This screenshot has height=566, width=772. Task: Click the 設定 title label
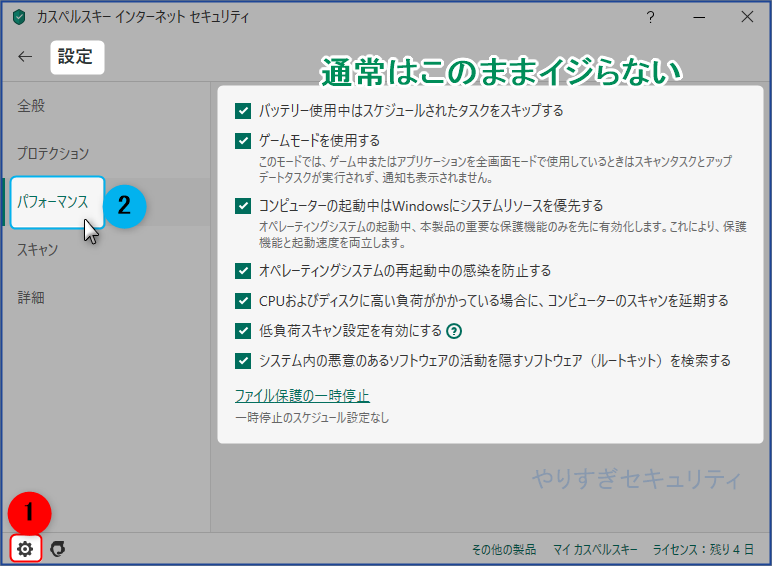click(x=75, y=57)
